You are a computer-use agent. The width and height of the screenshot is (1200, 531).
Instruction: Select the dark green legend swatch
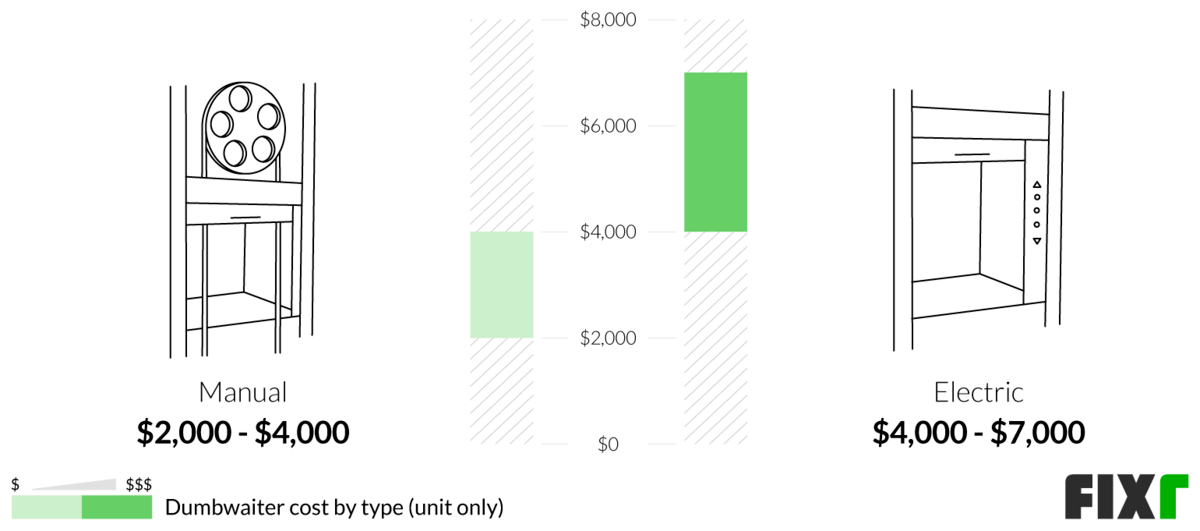pos(116,507)
